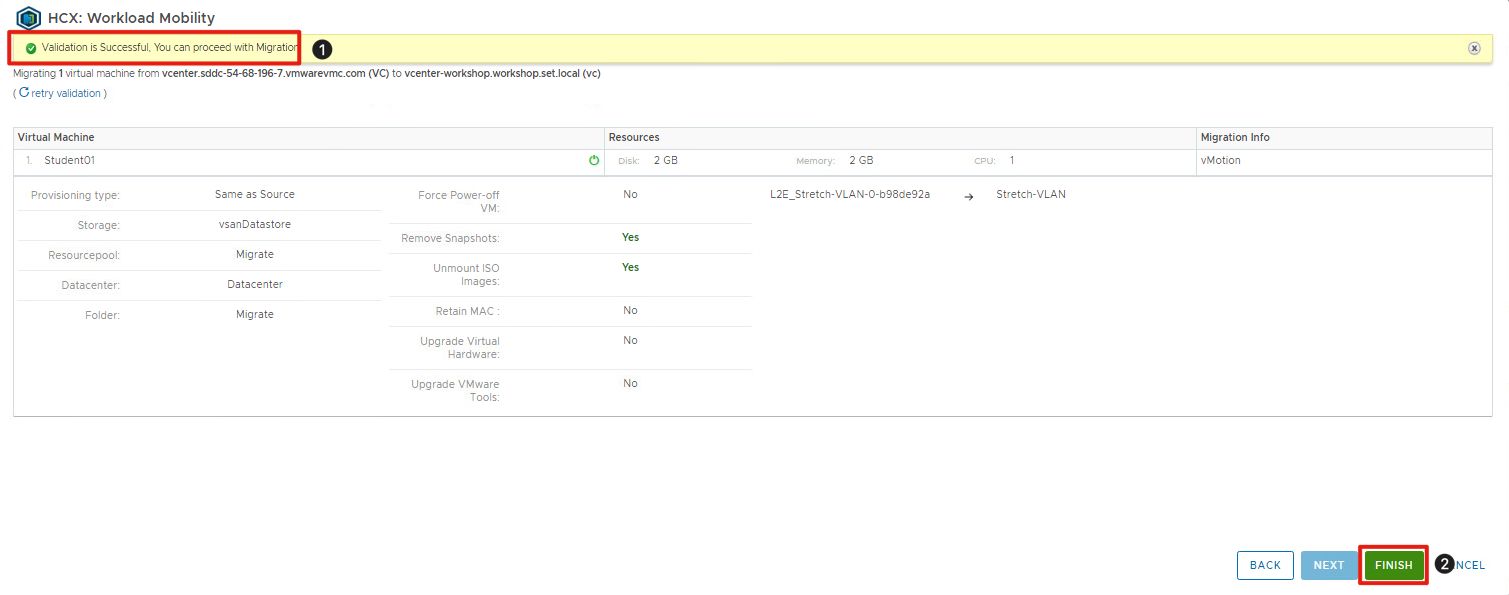The image size is (1509, 595).
Task: Click the numbered annotation marker 1
Action: pos(322,48)
